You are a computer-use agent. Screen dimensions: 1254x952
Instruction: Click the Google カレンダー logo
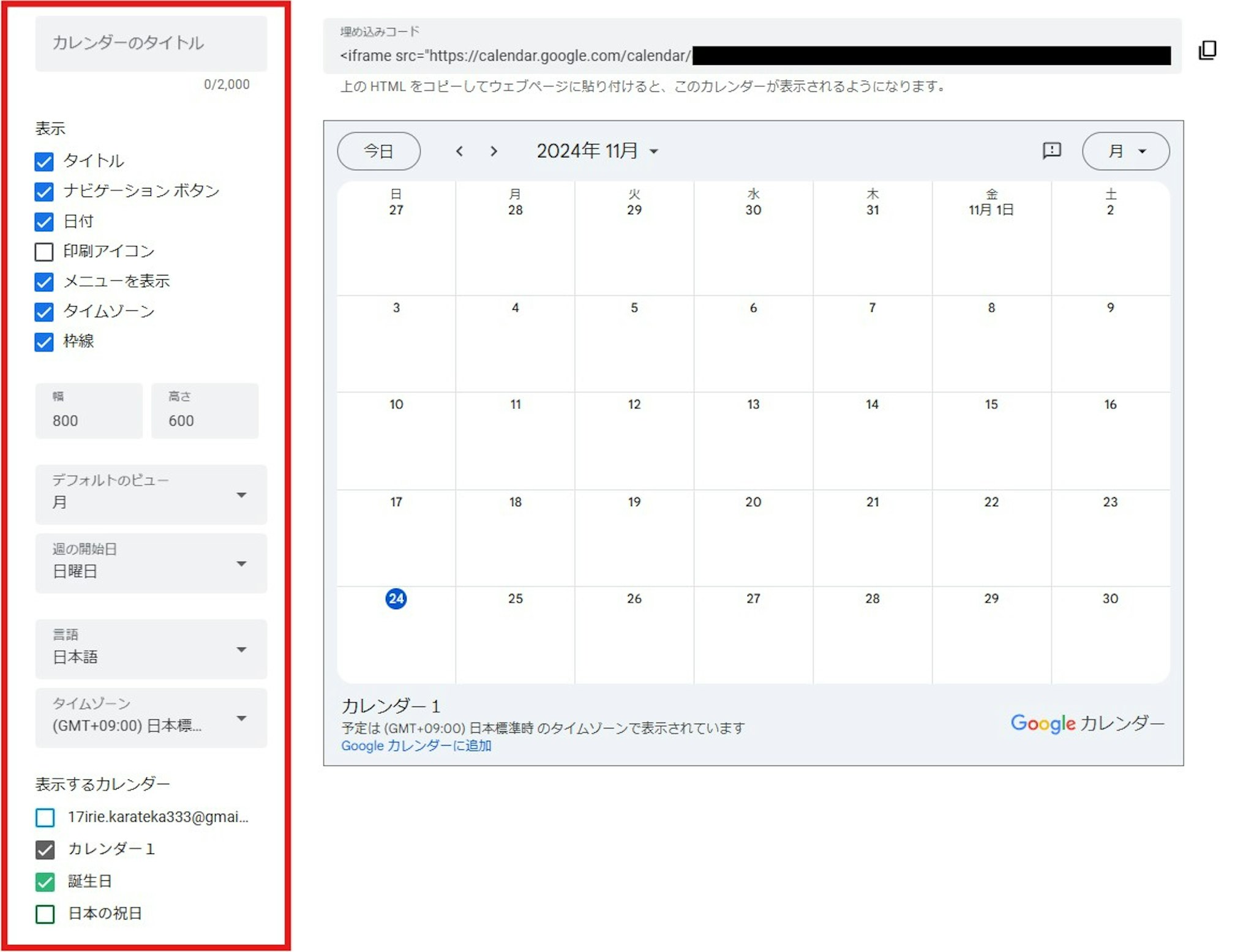[x=1087, y=723]
